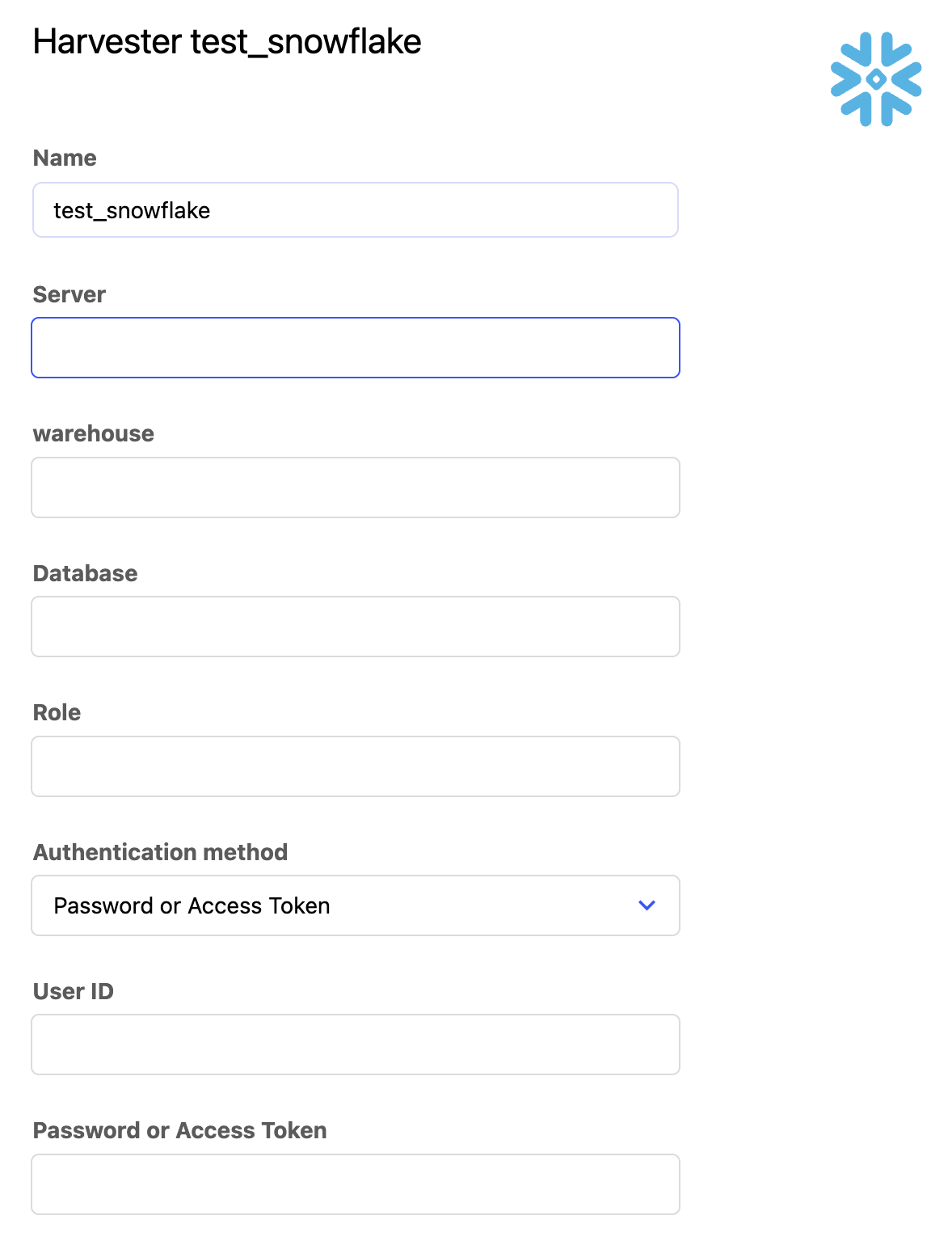Click the bold 'Password or Access Token' label
Viewport: 952px width, 1245px height.
pos(179,1130)
